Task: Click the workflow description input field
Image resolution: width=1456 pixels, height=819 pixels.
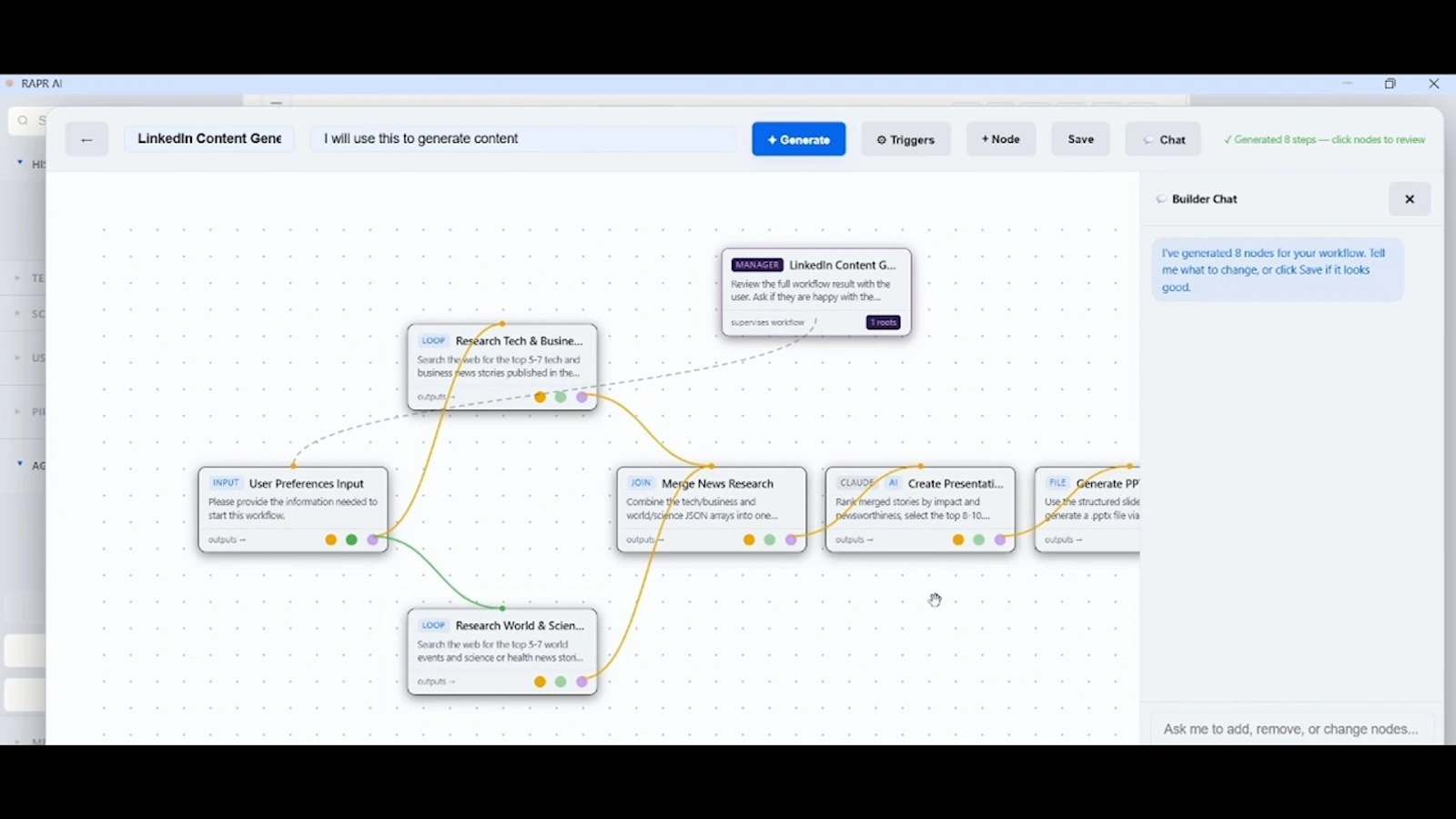Action: (523, 138)
